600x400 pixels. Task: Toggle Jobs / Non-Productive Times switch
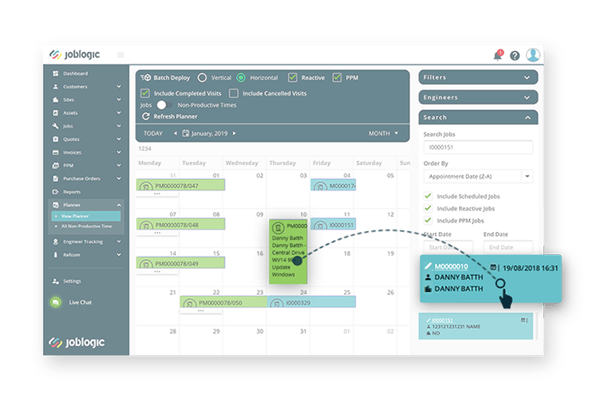pos(162,104)
